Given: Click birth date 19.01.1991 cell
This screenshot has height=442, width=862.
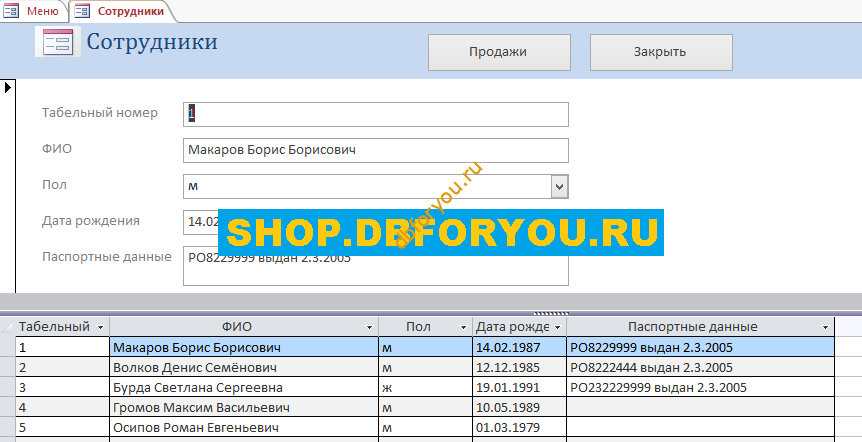Looking at the screenshot, I should [520, 388].
